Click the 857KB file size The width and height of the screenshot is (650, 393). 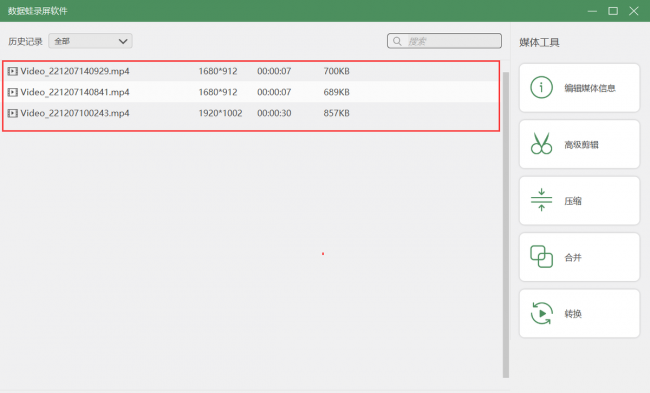[x=336, y=113]
